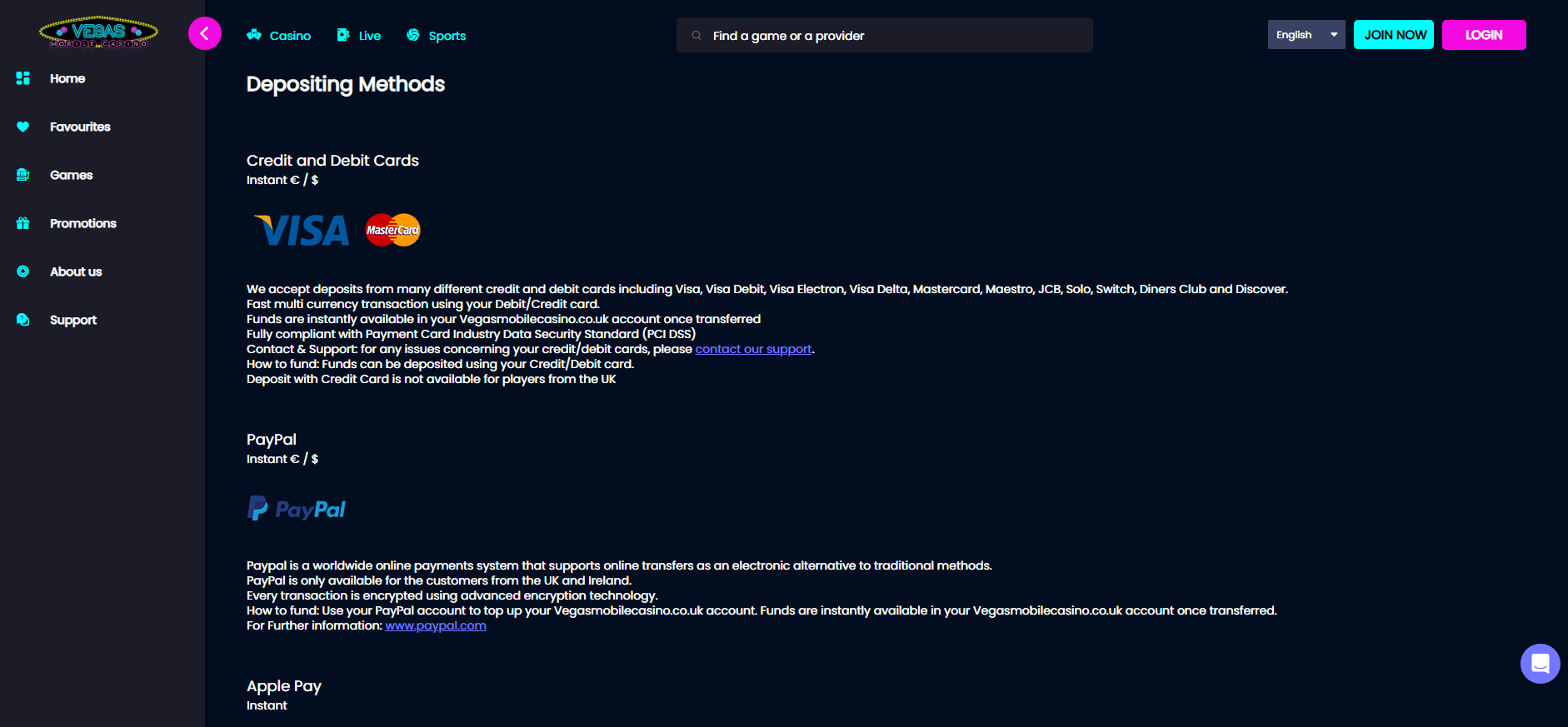
Task: Click the Support chat icon in sidebar
Action: pyautogui.click(x=23, y=320)
